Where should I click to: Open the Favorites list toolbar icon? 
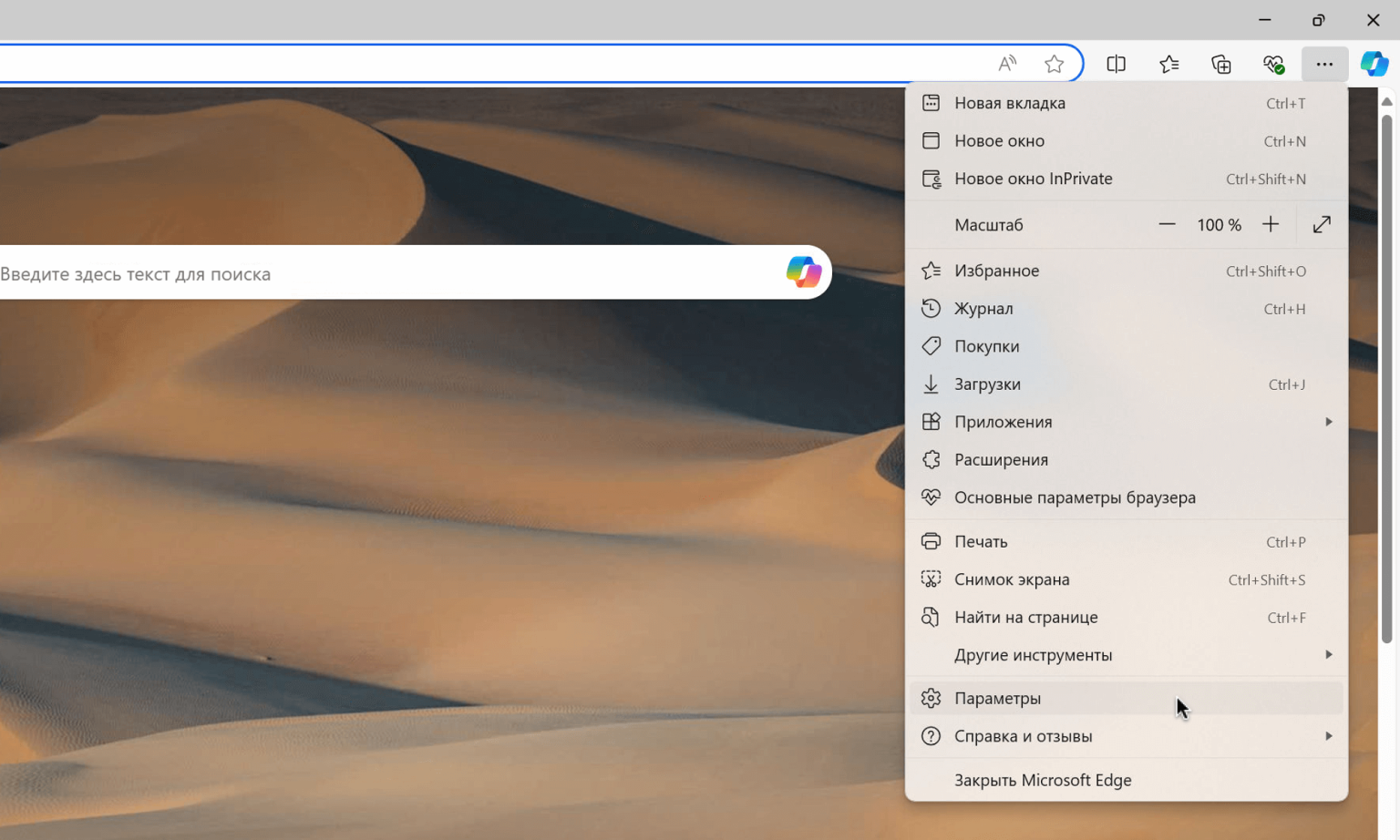point(1168,64)
